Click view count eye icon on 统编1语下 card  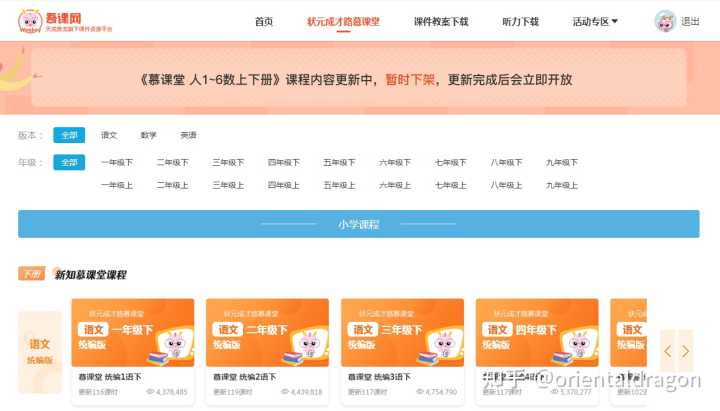[150, 392]
